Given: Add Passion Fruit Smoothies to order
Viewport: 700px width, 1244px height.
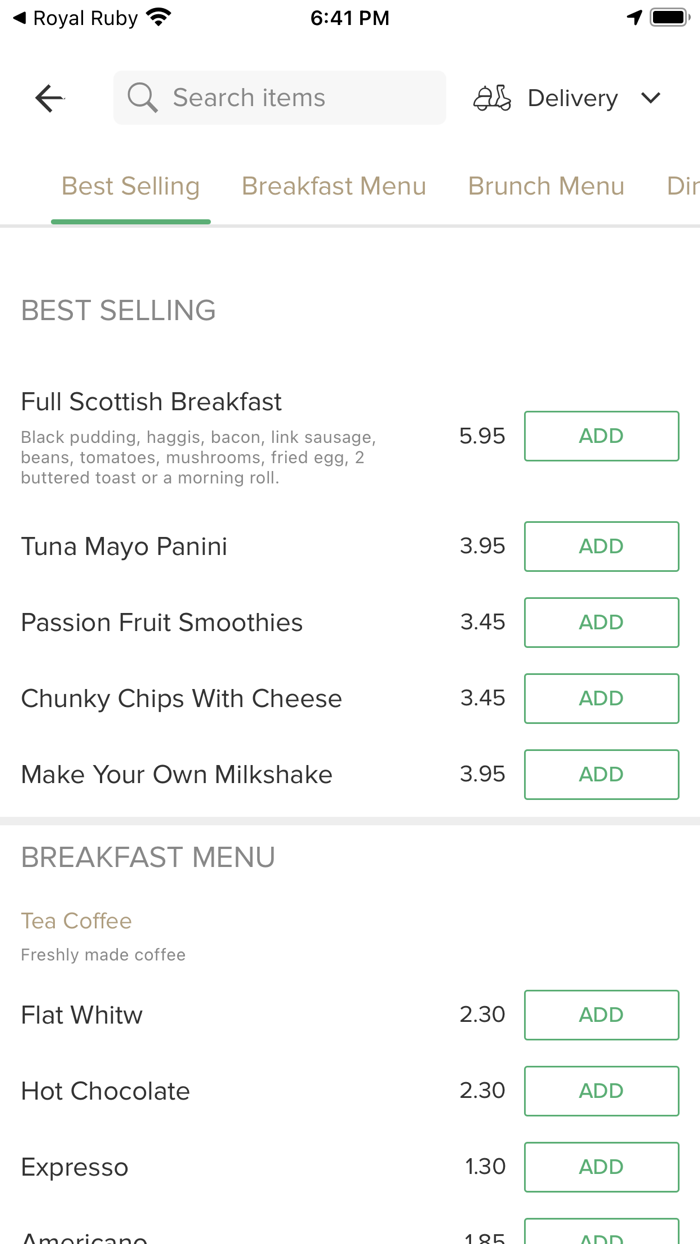Looking at the screenshot, I should tap(601, 622).
